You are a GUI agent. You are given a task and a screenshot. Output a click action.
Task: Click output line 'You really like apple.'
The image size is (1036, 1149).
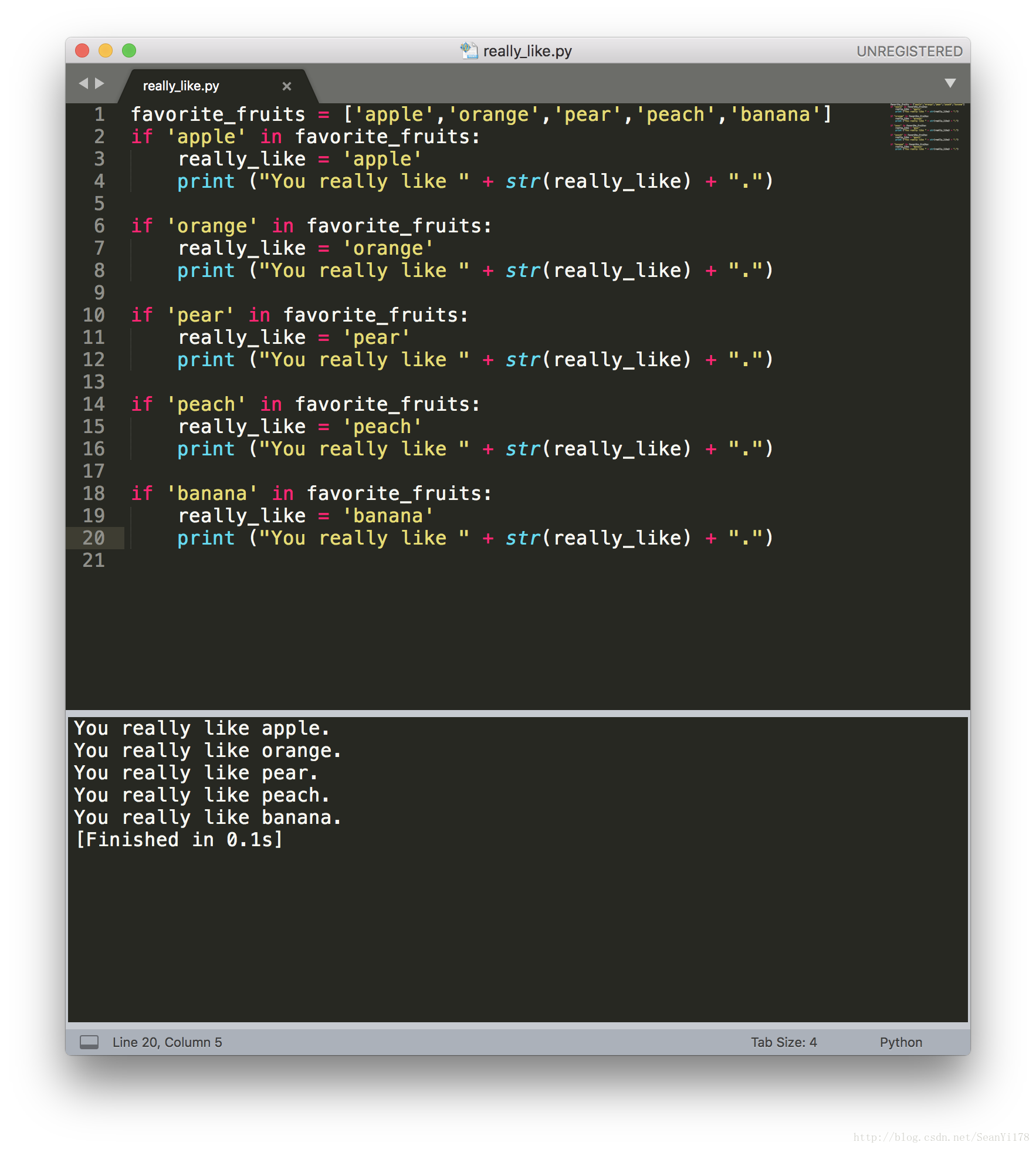pyautogui.click(x=202, y=728)
